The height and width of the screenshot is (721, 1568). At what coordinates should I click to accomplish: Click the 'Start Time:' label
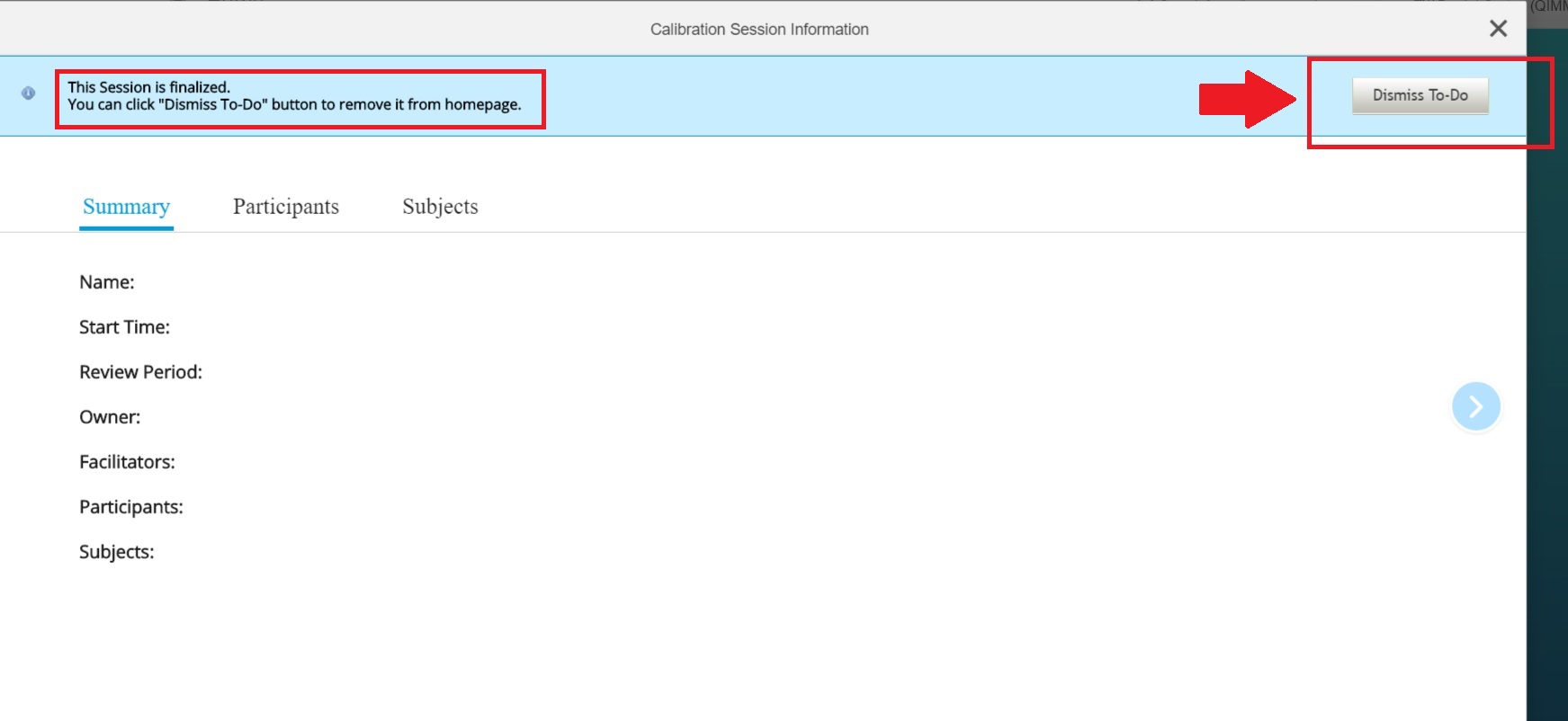pos(124,327)
